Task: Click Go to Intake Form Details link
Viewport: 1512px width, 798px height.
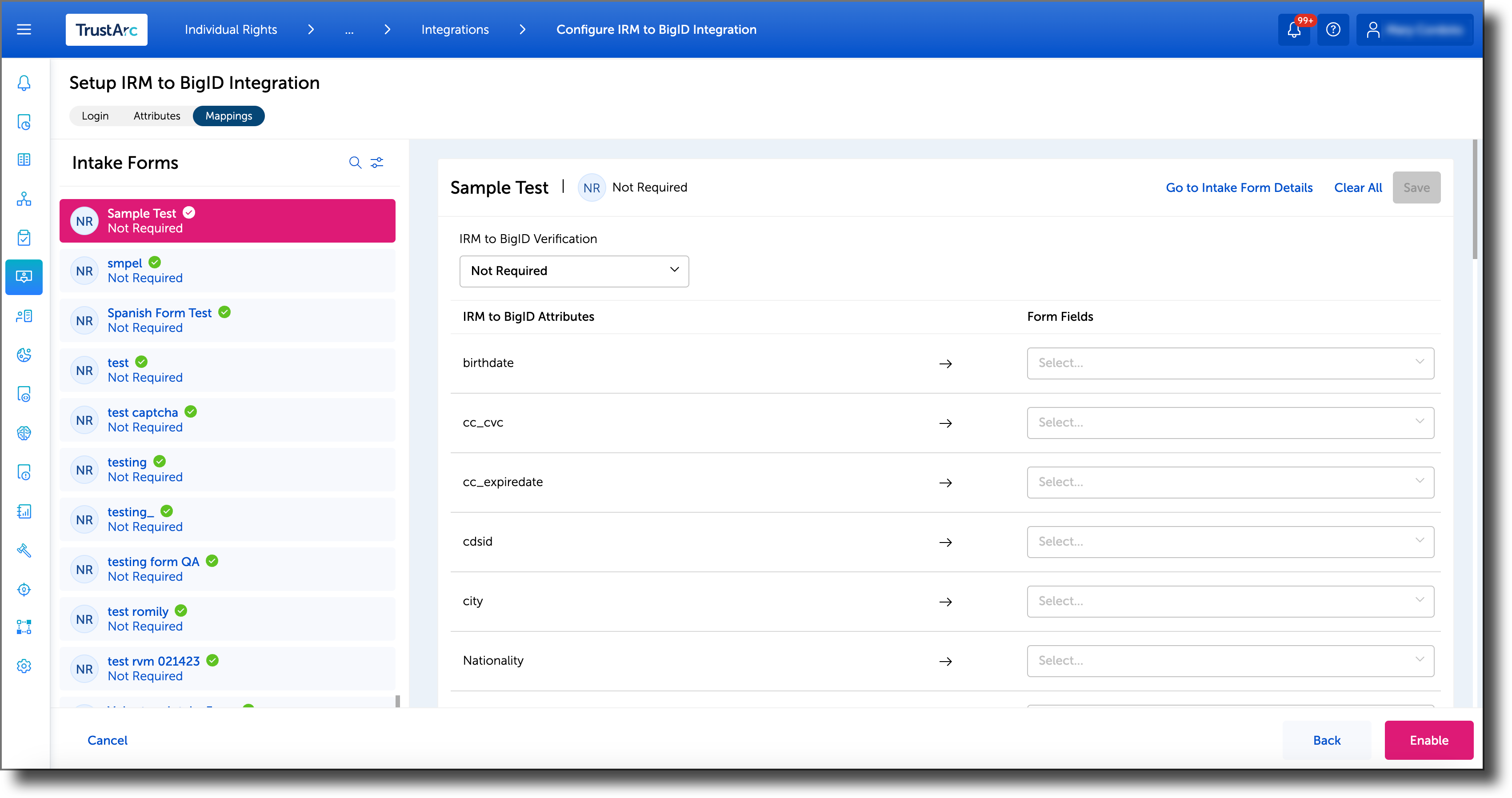Action: pos(1239,187)
